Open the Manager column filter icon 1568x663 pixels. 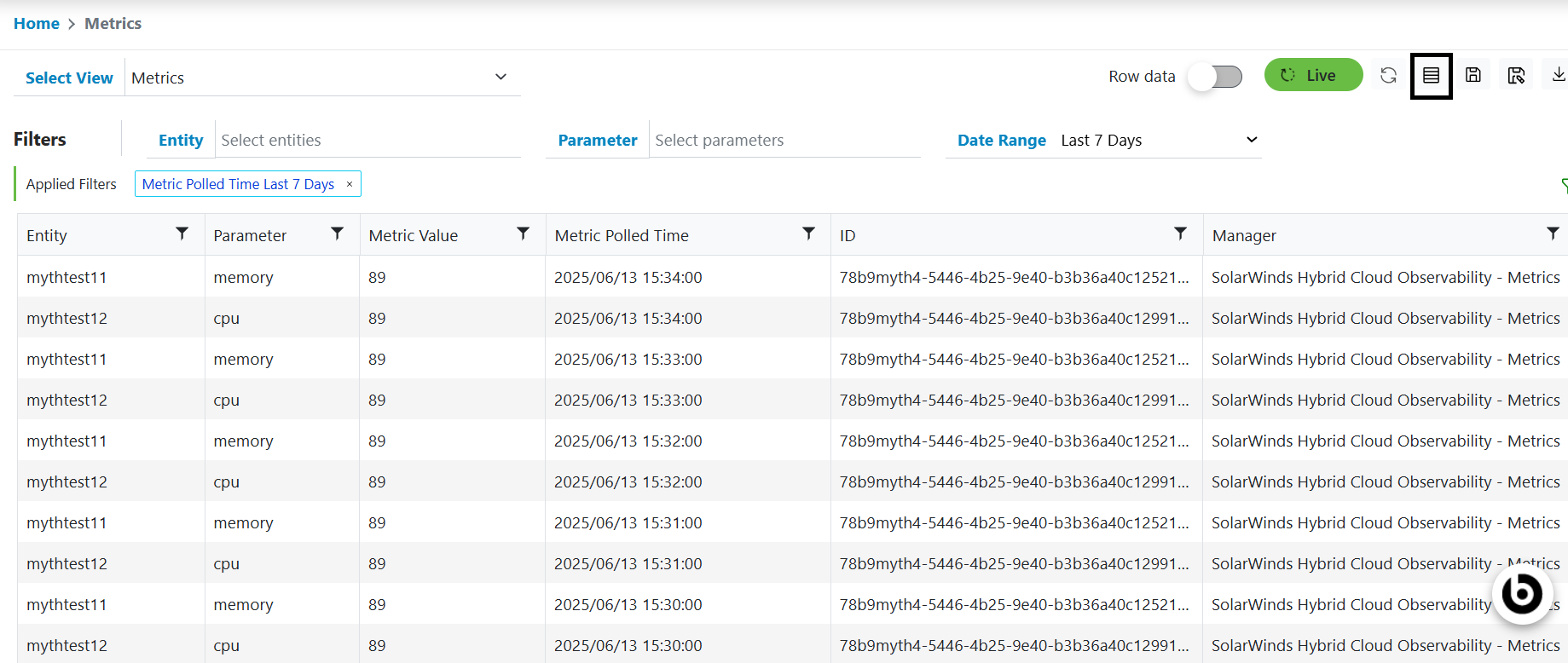point(1553,233)
